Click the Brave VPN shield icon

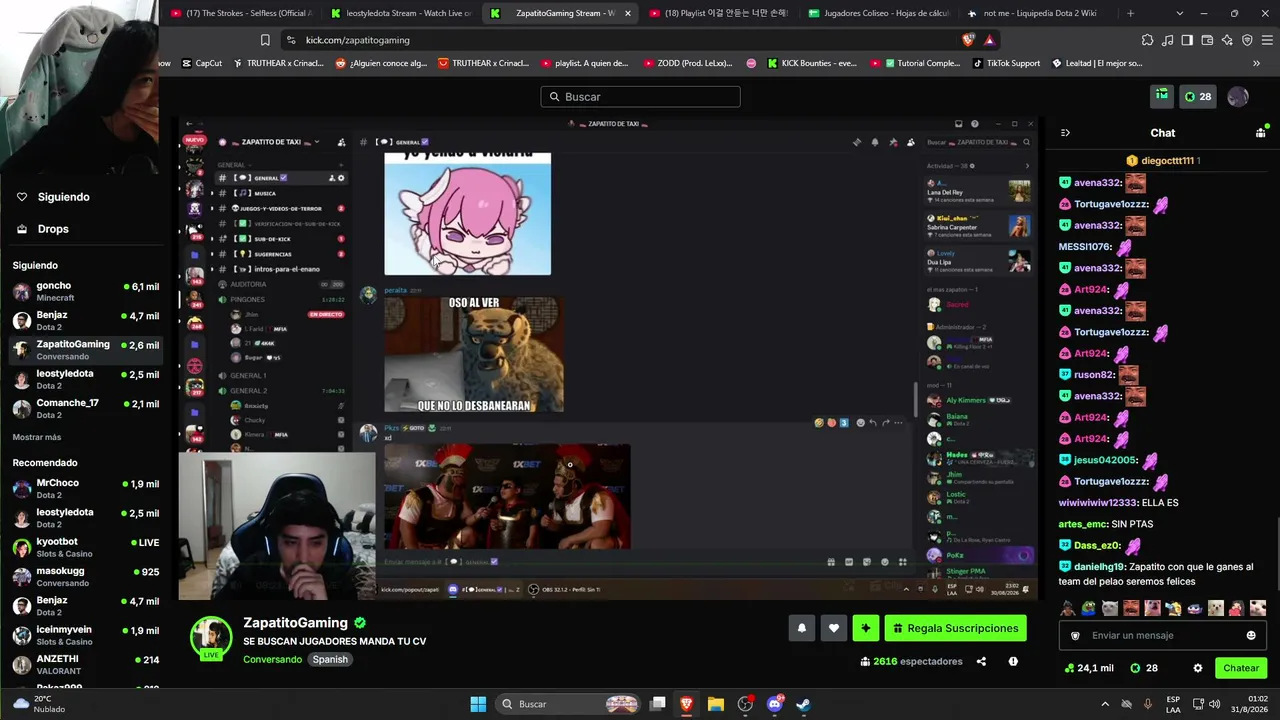(x=1247, y=40)
